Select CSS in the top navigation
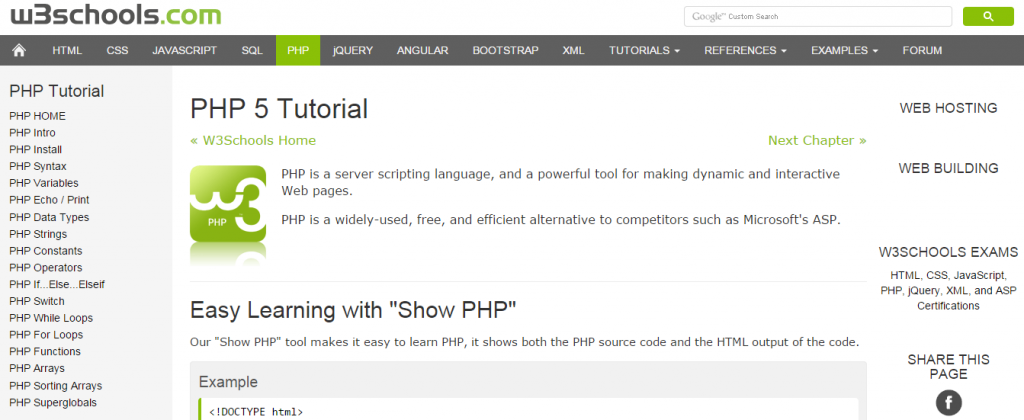The image size is (1024, 420). [x=118, y=50]
